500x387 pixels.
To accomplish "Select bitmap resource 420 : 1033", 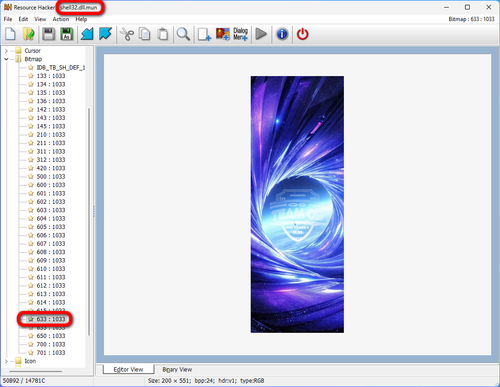I will tap(51, 168).
